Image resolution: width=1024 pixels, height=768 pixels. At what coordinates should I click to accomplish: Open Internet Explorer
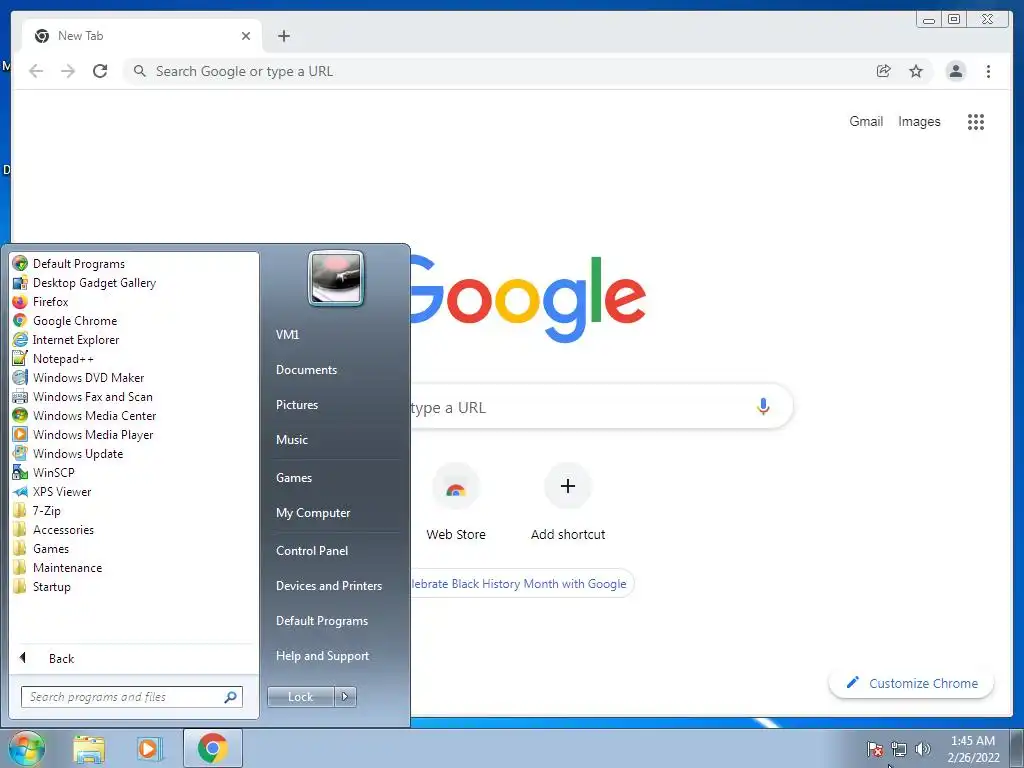coord(66,340)
